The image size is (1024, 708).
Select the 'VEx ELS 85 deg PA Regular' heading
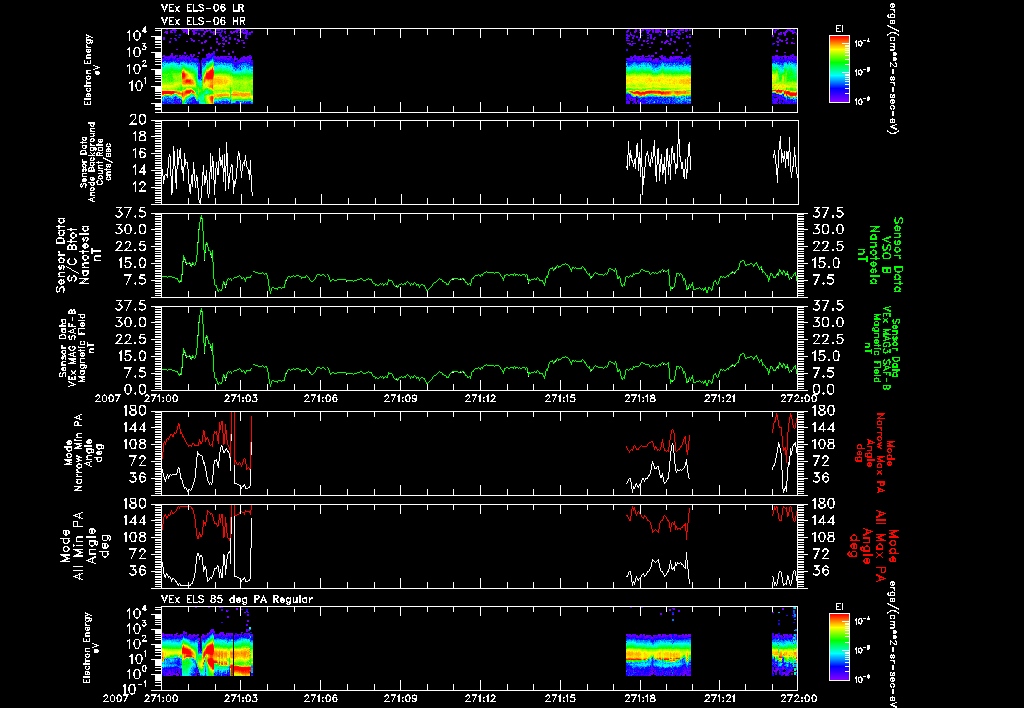(237, 599)
